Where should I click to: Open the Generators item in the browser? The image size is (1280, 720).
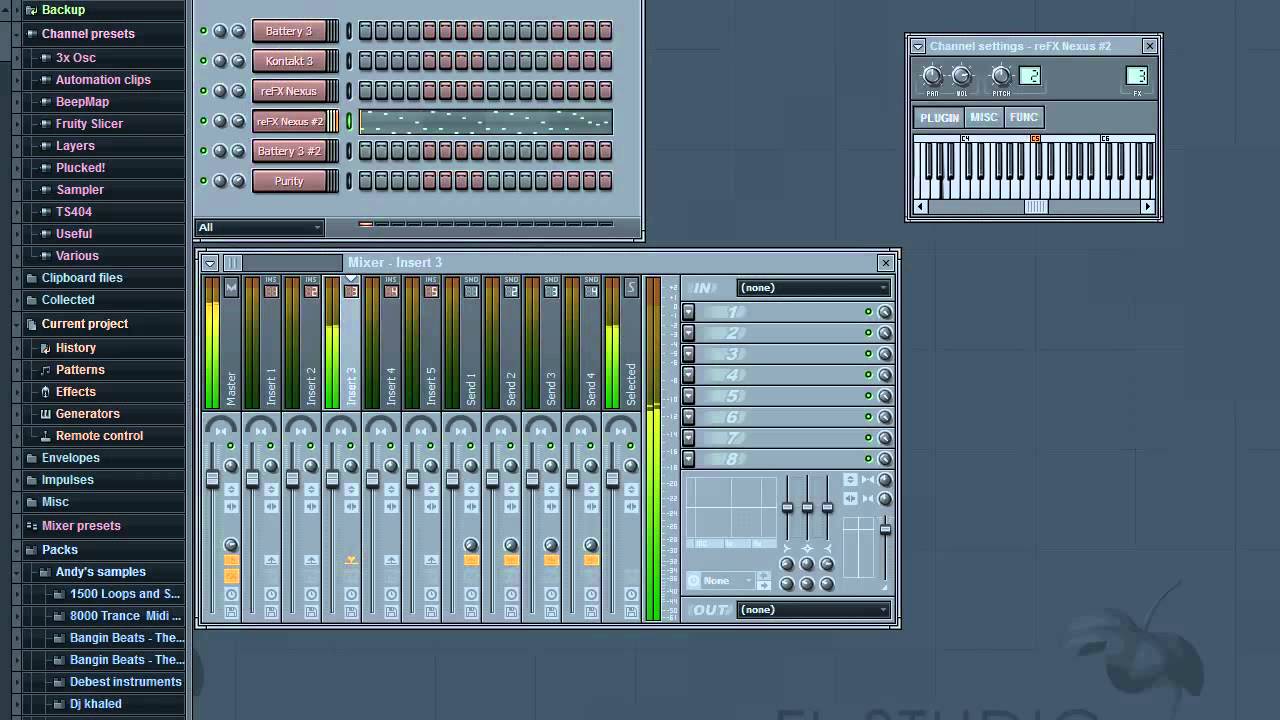pyautogui.click(x=88, y=414)
